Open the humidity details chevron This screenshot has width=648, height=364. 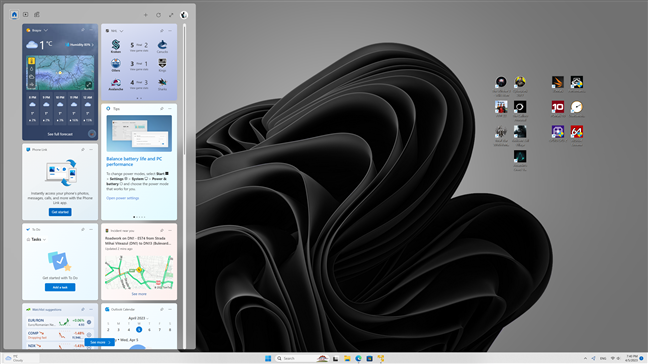(93, 45)
